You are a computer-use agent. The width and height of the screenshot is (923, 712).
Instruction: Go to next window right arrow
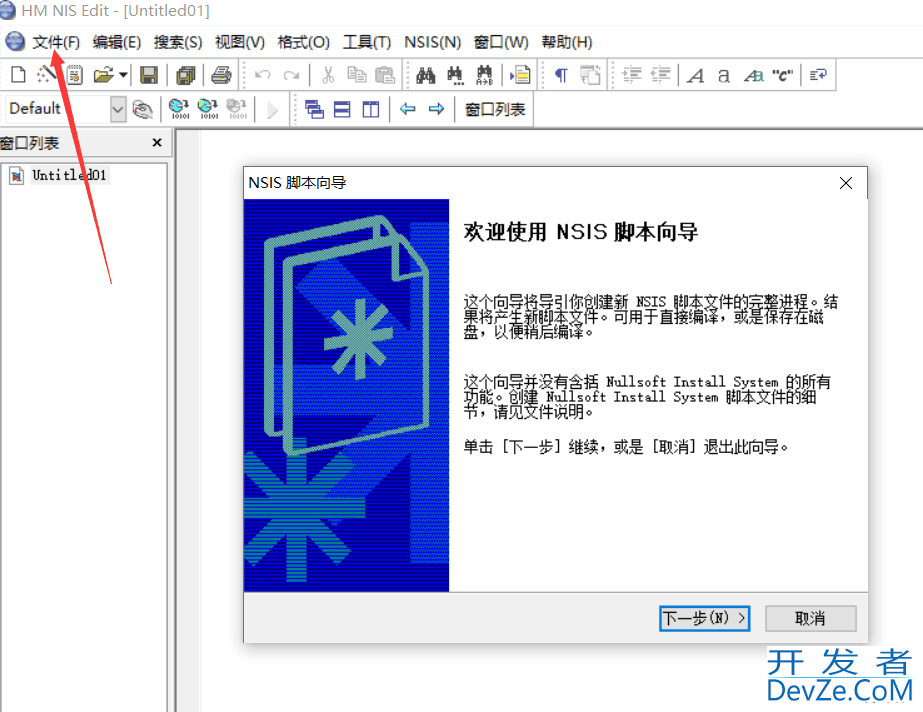point(436,109)
